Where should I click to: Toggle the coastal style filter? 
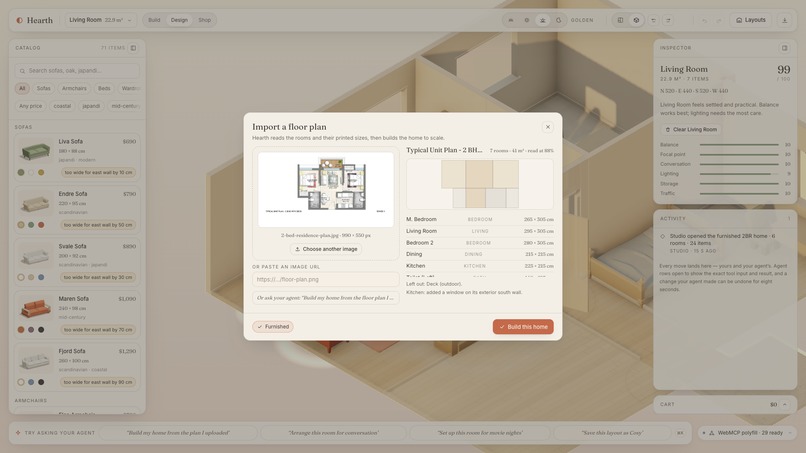[62, 106]
